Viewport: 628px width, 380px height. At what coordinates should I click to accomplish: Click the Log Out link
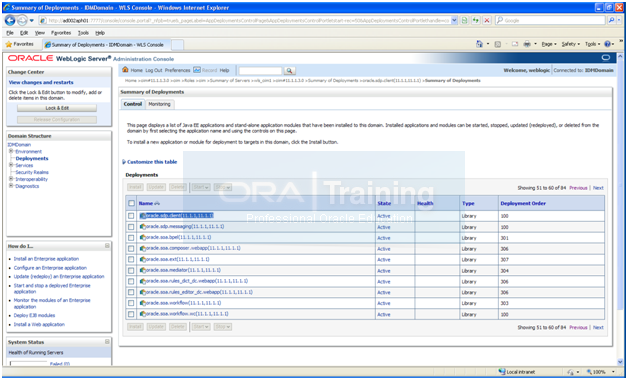coord(154,70)
